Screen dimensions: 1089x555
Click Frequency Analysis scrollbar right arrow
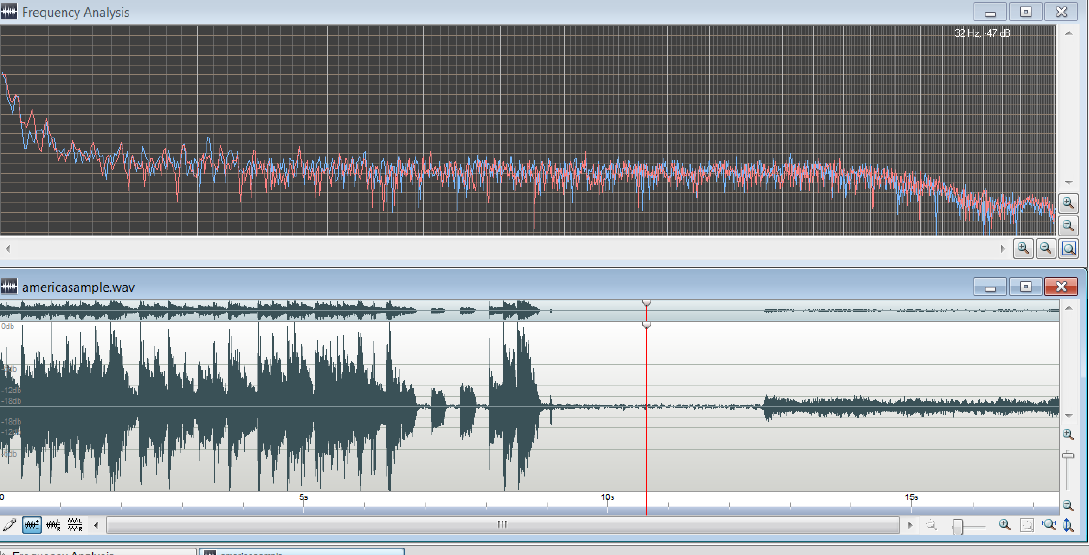point(1003,248)
